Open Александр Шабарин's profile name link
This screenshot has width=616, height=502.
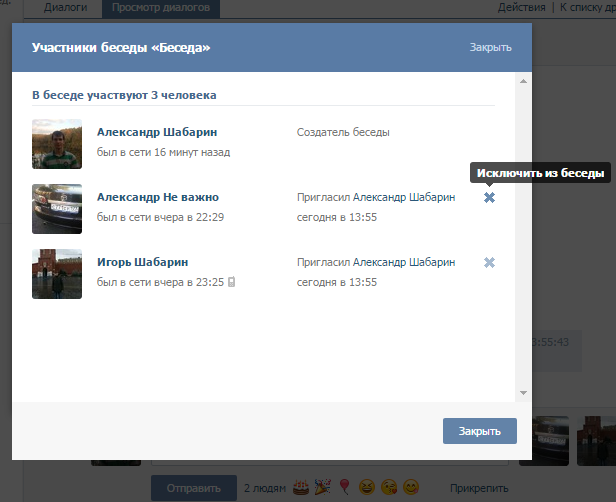[157, 132]
